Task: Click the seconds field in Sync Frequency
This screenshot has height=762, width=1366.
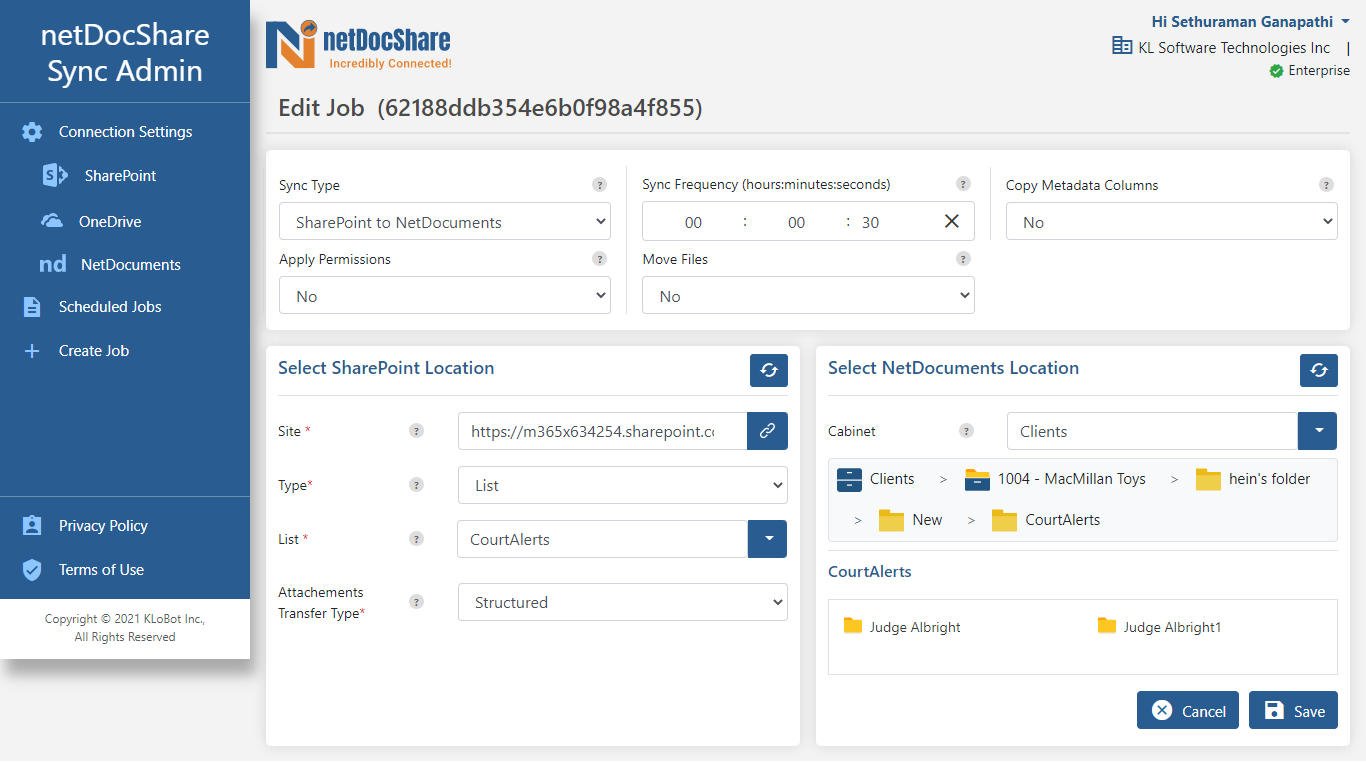Action: point(870,223)
